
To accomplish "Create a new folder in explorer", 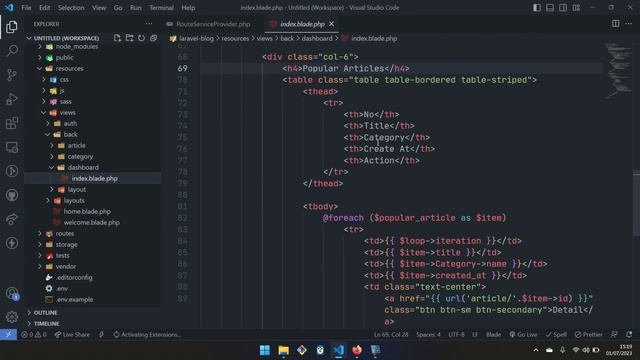I will coord(129,38).
